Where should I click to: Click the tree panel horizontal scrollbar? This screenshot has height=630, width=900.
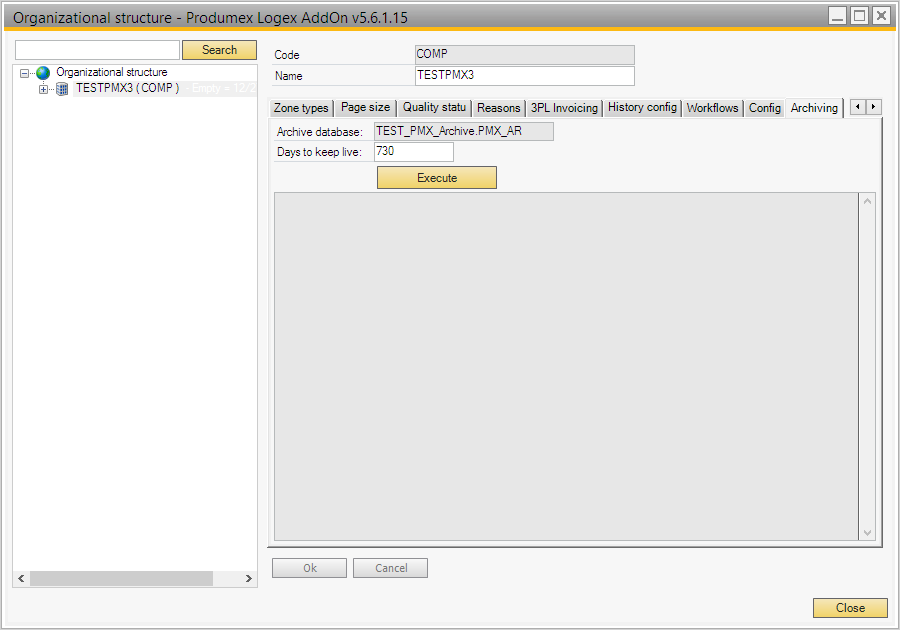(x=120, y=579)
